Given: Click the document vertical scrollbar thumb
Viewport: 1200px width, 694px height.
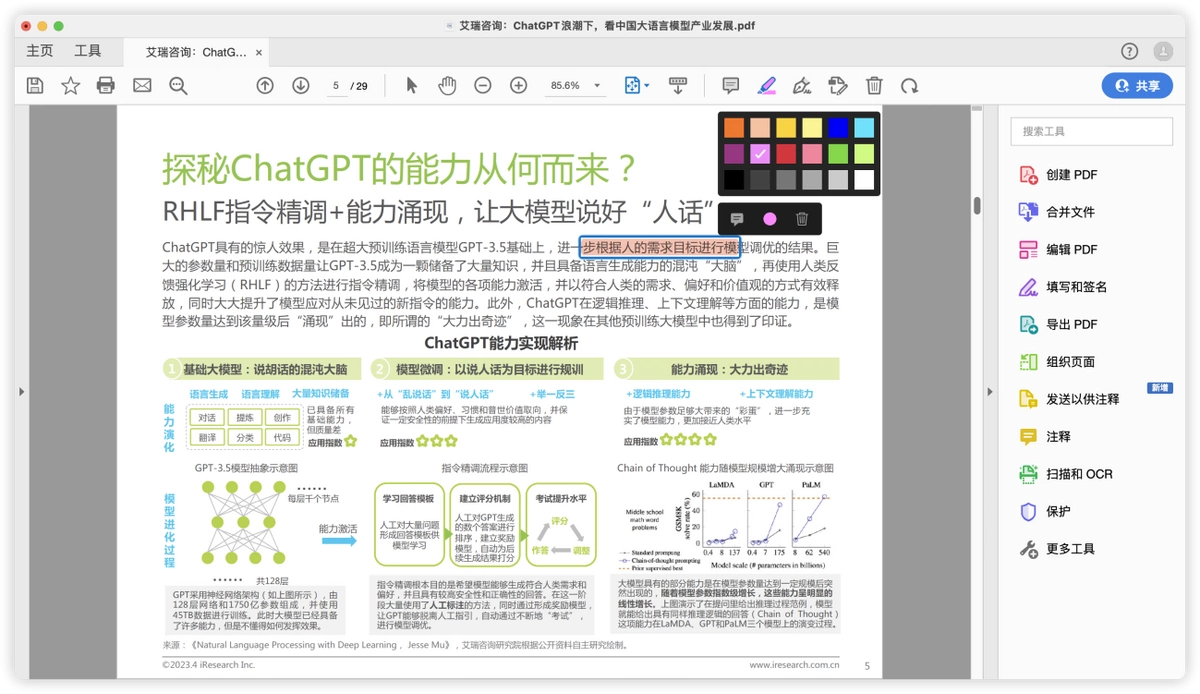Looking at the screenshot, I should pyautogui.click(x=977, y=206).
